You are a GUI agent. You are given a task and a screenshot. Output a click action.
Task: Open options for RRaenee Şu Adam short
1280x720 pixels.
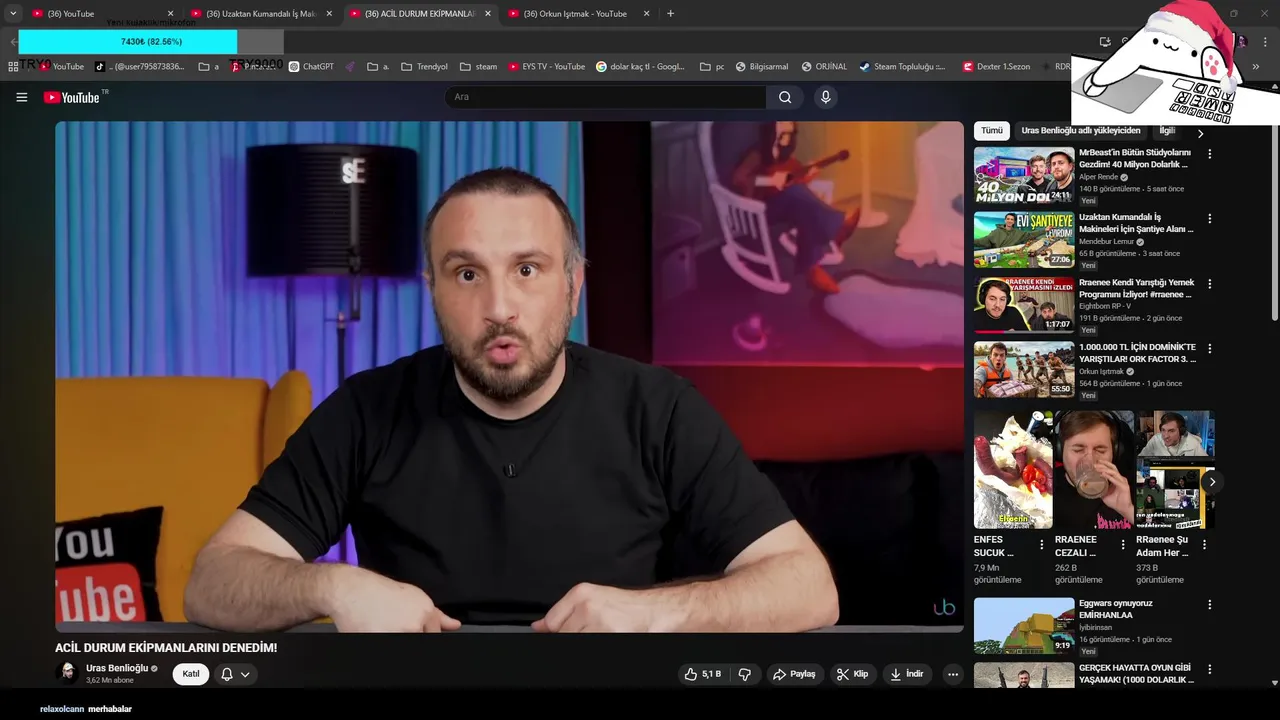(1204, 545)
